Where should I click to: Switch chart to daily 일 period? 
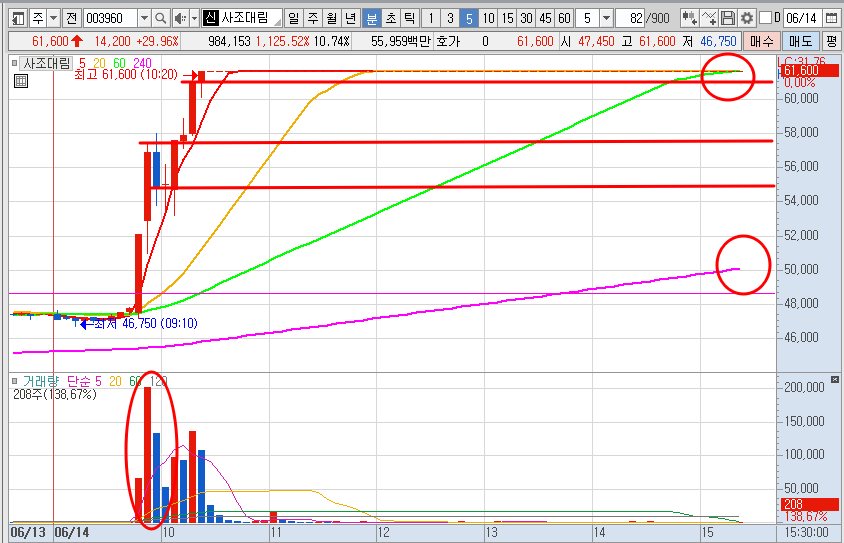293,18
